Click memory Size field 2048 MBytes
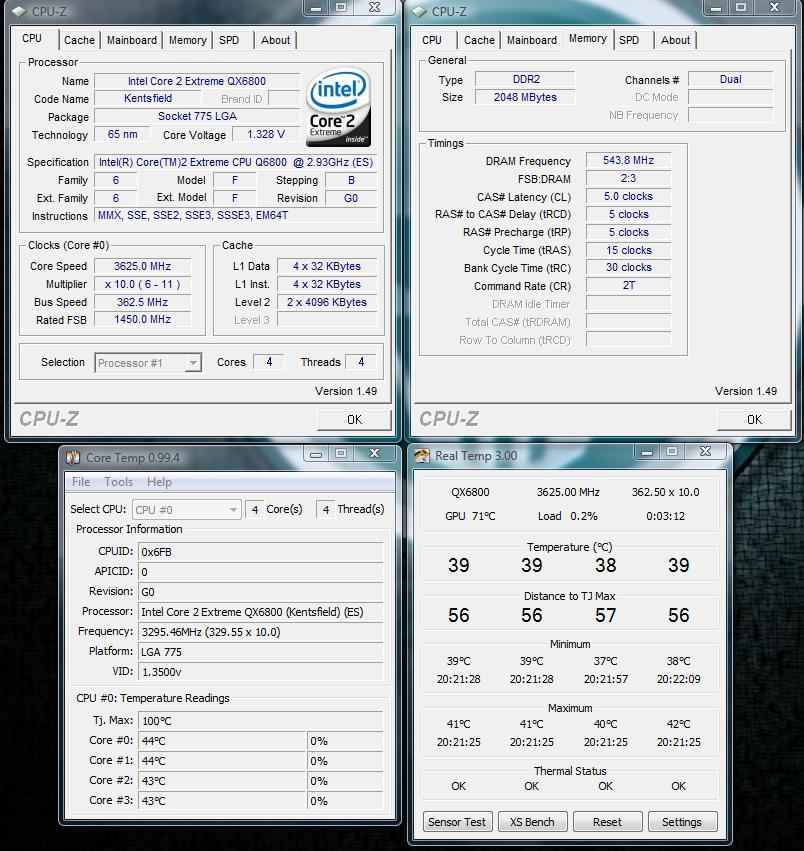The width and height of the screenshot is (804, 851). tap(526, 97)
